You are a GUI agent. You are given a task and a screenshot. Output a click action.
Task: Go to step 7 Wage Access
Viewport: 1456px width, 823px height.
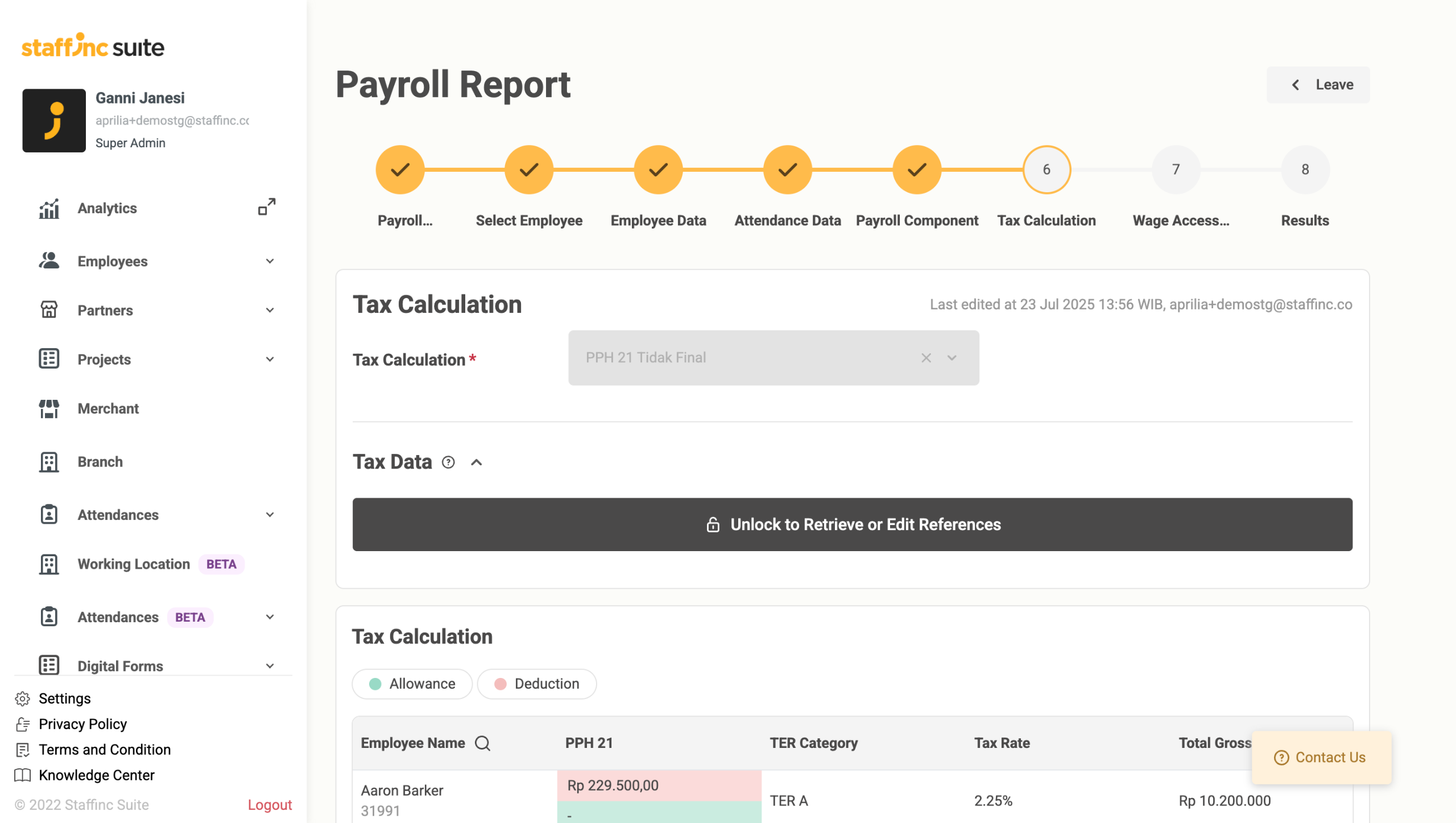(x=1176, y=169)
